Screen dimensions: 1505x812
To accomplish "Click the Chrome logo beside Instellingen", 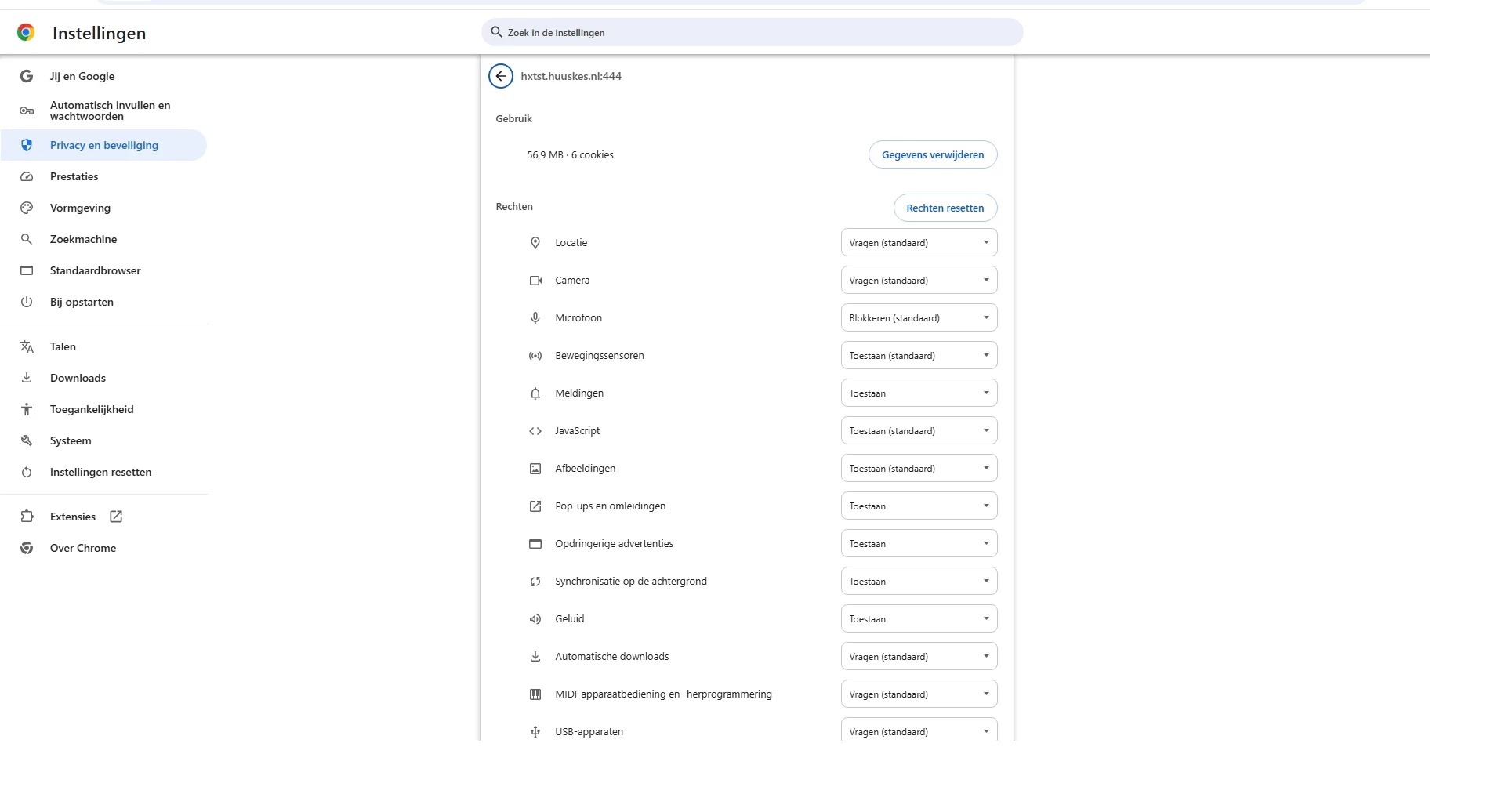I will [26, 32].
